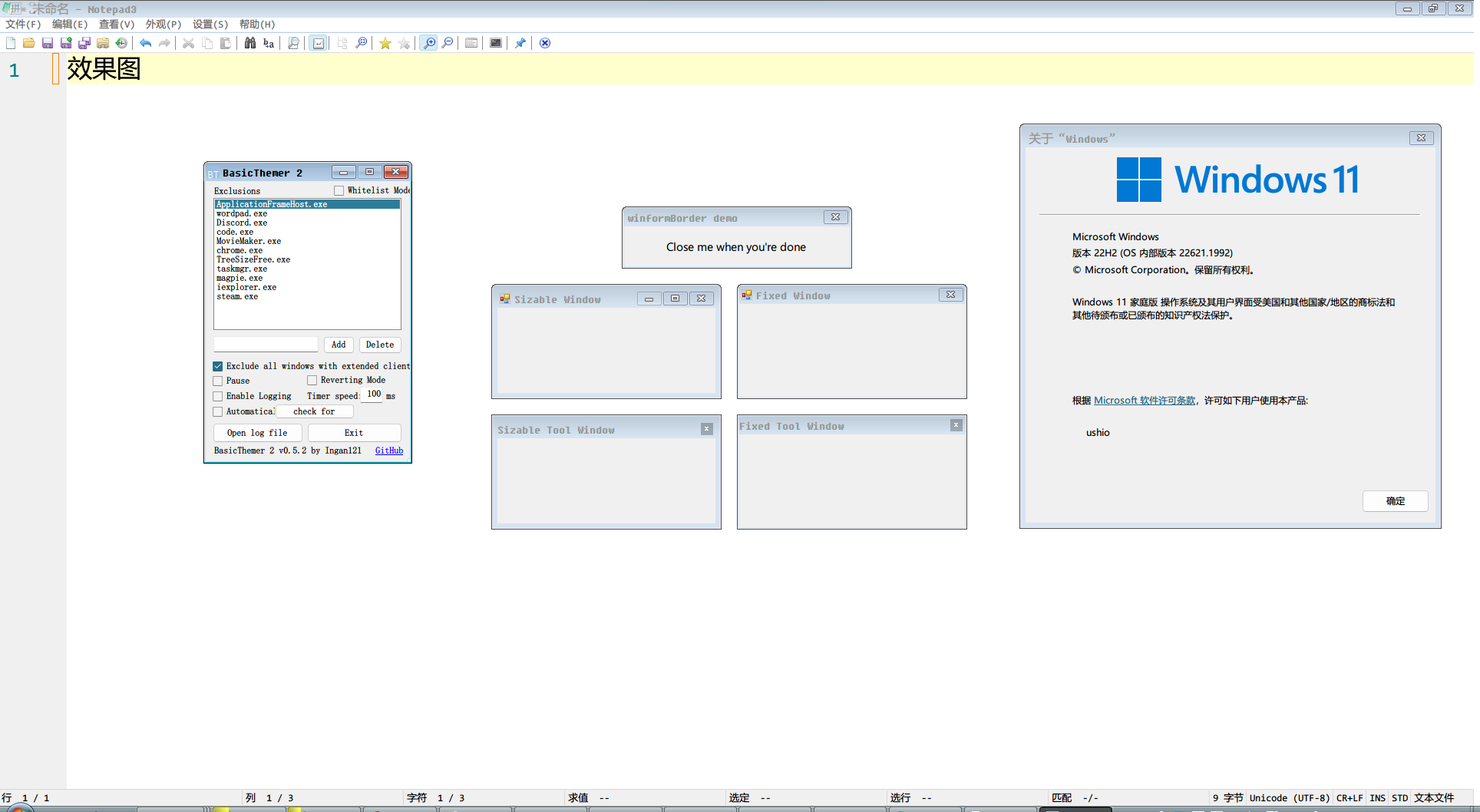Click the Open file folder icon
This screenshot has height=812, width=1480.
(28, 43)
